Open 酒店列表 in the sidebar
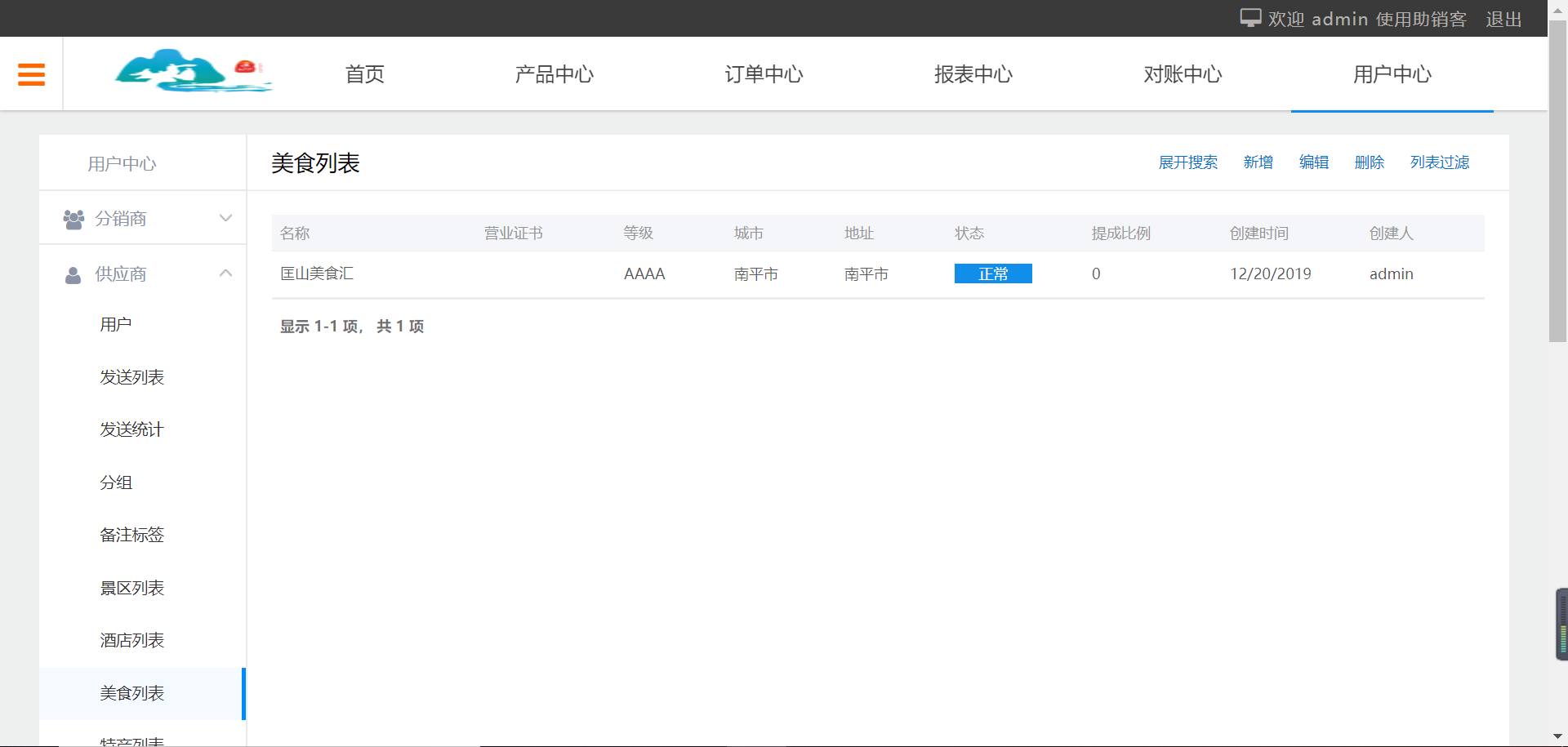The width and height of the screenshot is (1568, 747). point(131,641)
